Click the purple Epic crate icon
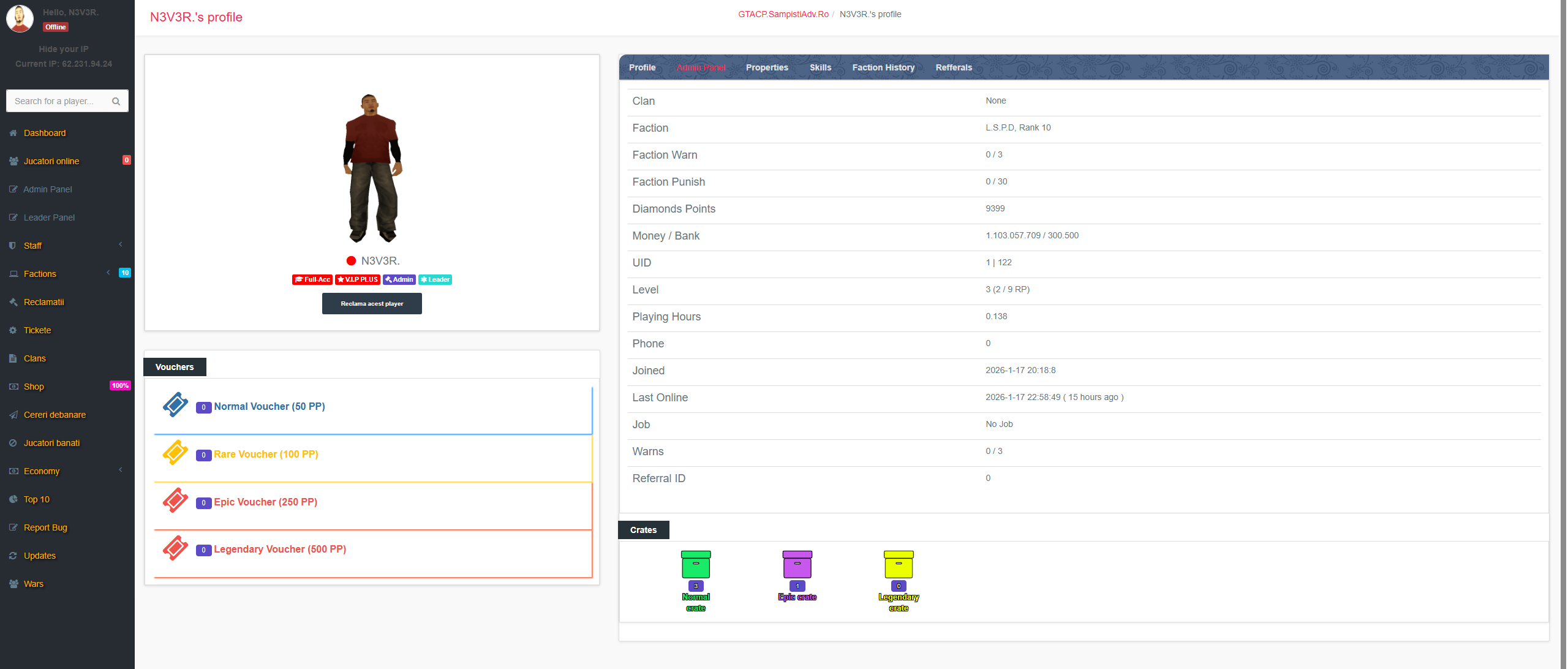 coord(797,564)
